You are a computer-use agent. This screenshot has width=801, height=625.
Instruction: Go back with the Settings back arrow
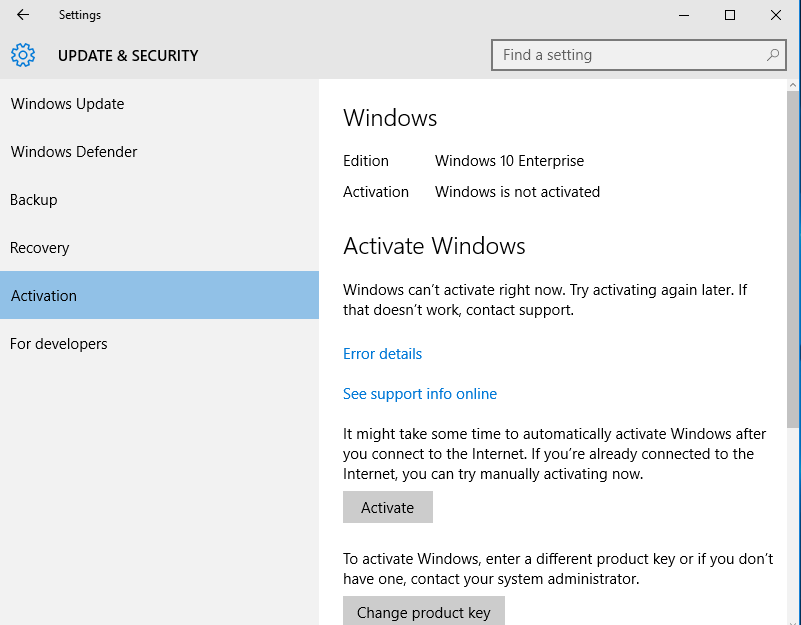coord(23,15)
